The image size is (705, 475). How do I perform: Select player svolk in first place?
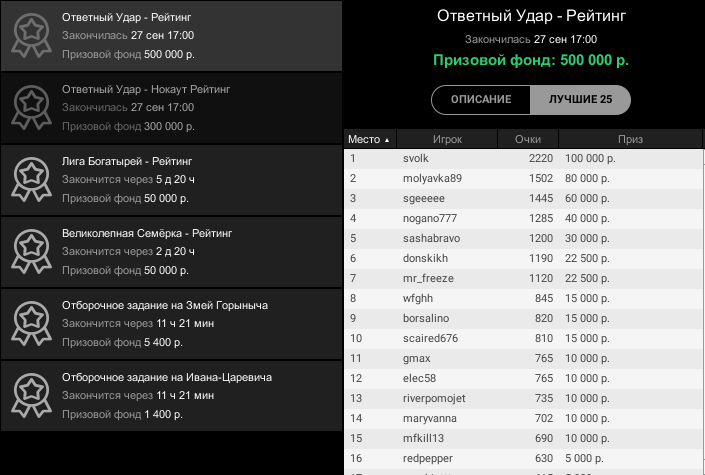point(415,159)
